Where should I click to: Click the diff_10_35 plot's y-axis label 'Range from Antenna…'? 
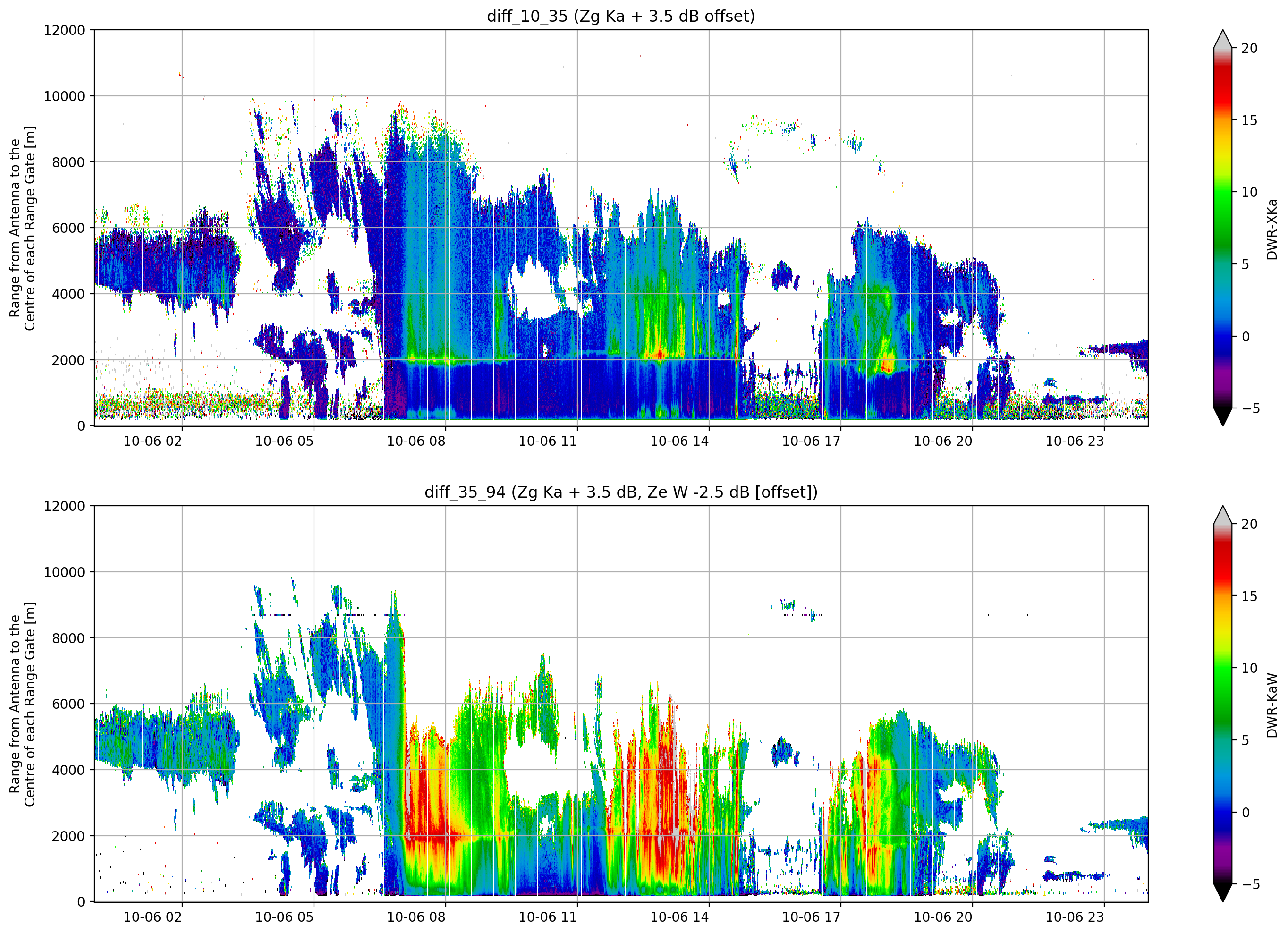(x=22, y=228)
